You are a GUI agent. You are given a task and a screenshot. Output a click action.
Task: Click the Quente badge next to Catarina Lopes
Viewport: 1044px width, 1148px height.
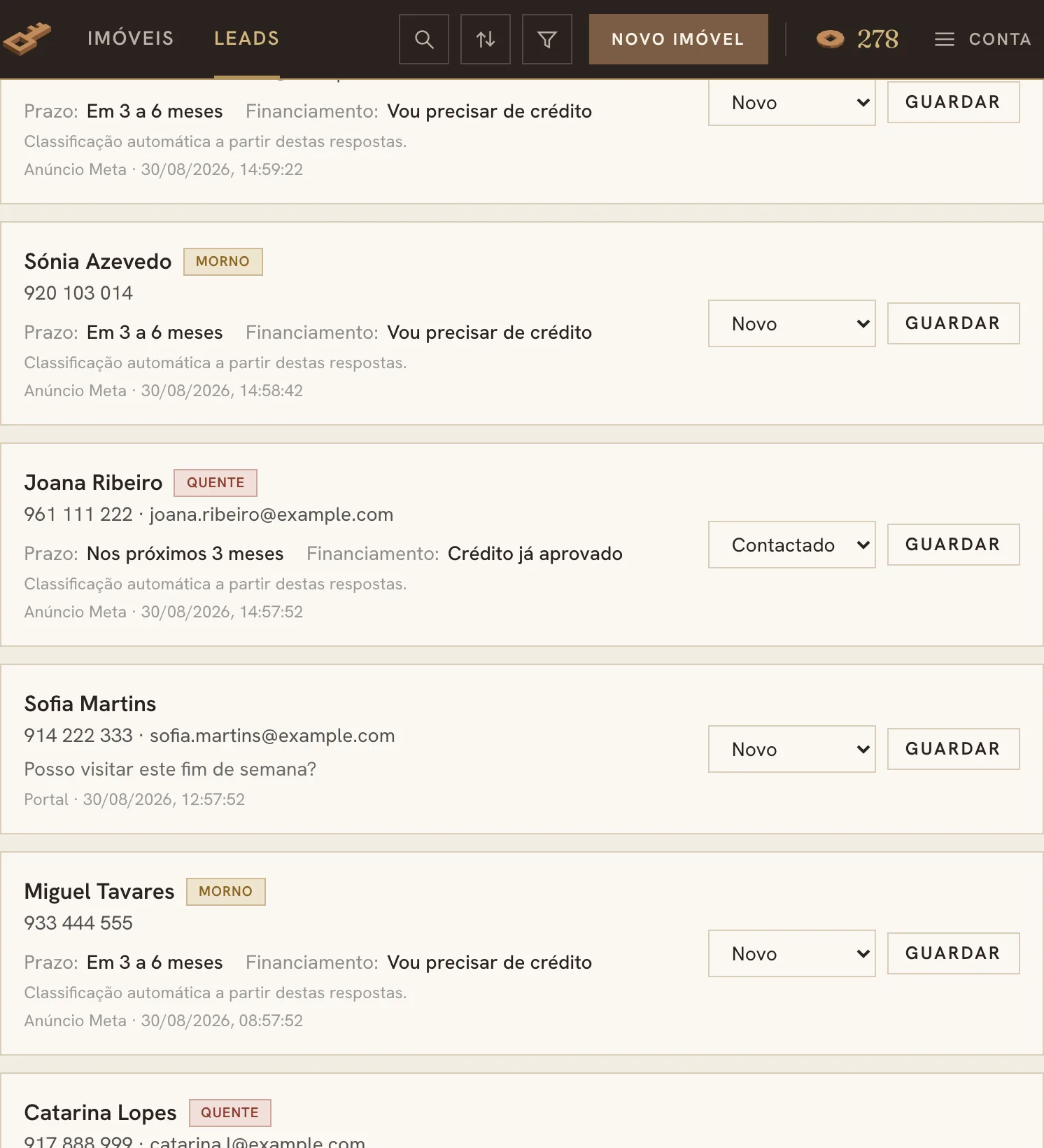(x=230, y=1113)
